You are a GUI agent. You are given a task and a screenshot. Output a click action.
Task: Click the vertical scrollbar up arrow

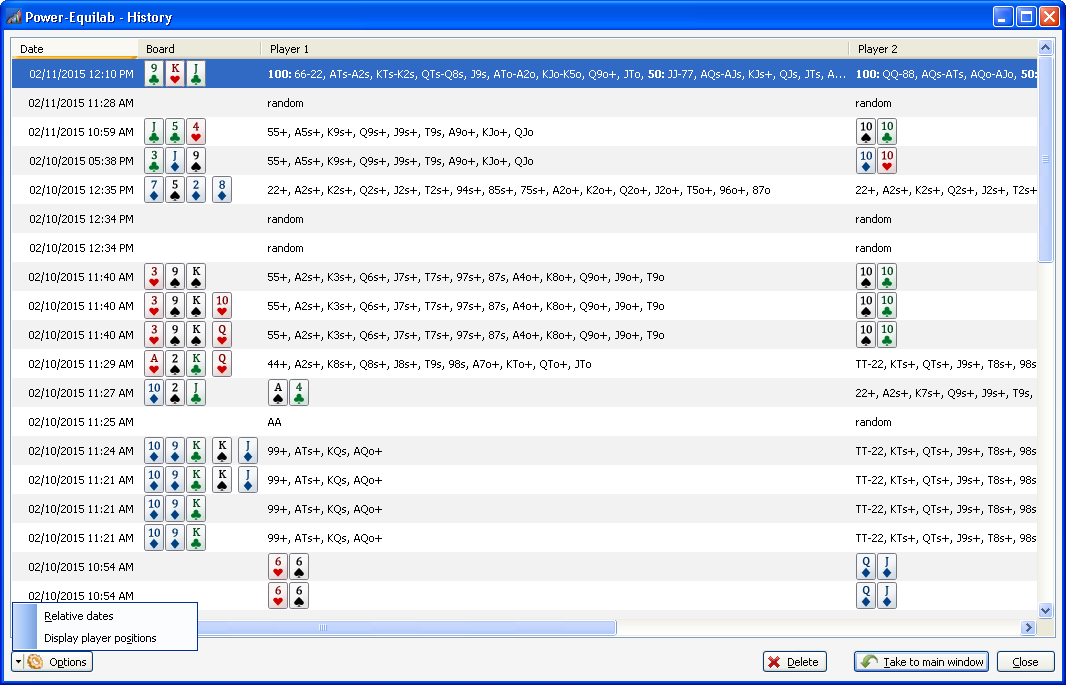coord(1046,48)
